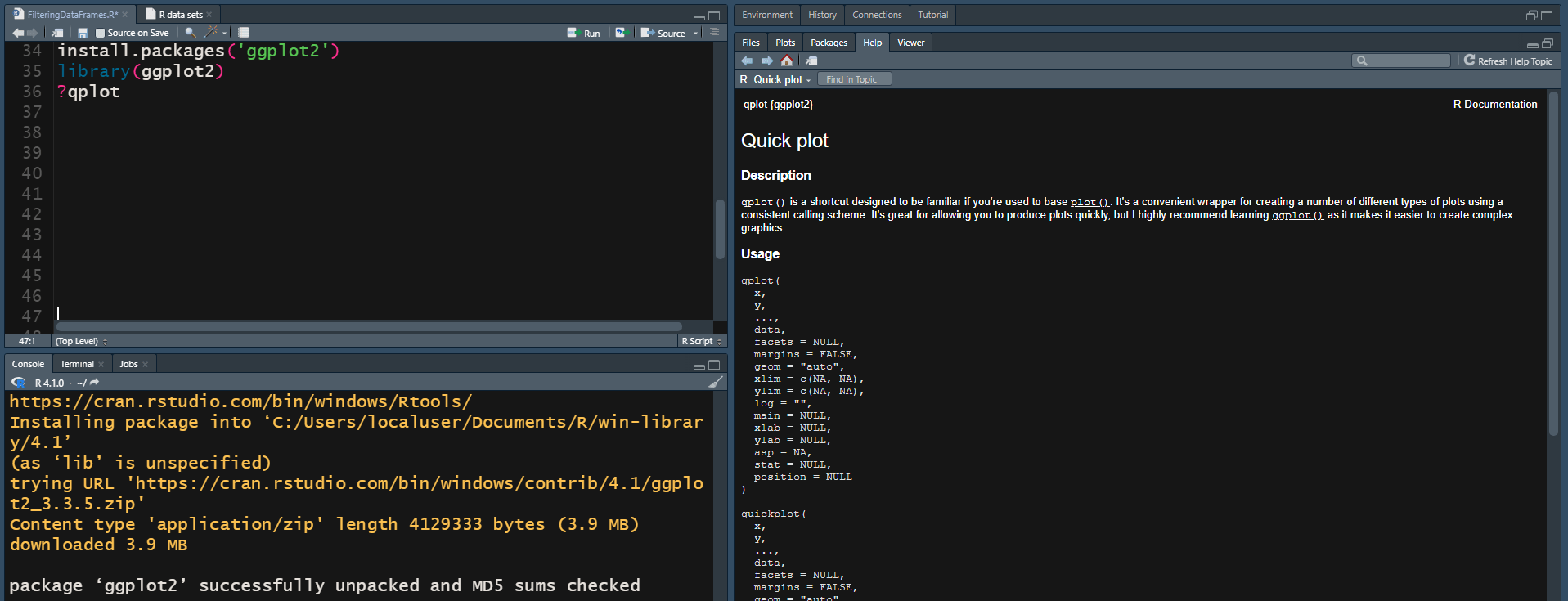Screen dimensions: 1568x601
Task: Show help topic in new window
Action: (811, 61)
